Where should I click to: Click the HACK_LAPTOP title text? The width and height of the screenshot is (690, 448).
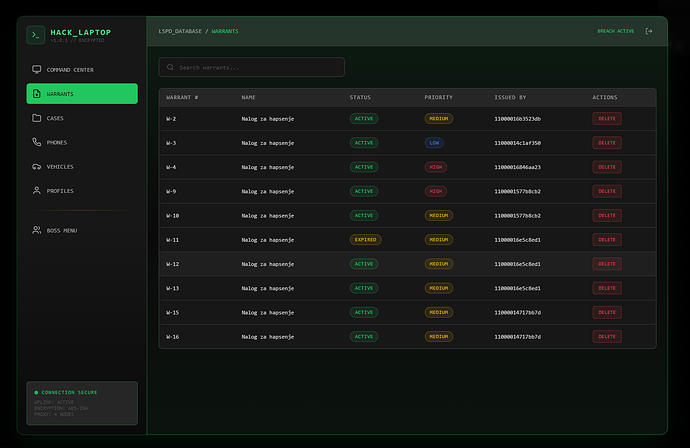click(x=81, y=32)
